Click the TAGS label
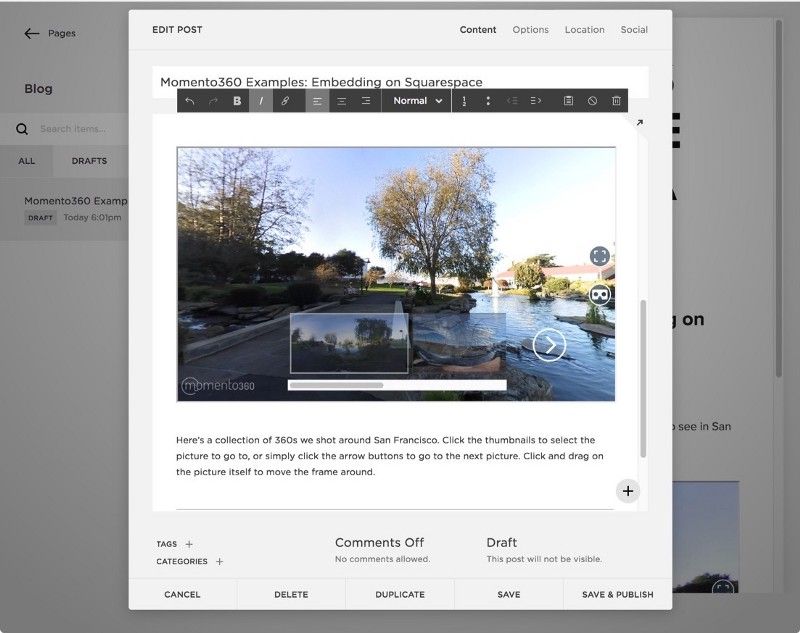 tap(167, 544)
